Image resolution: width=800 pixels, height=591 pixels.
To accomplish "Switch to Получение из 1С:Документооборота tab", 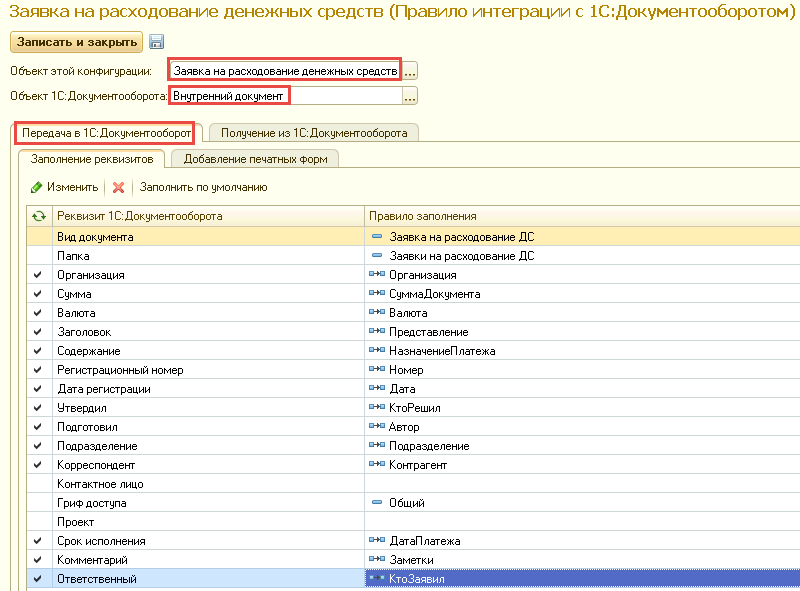I will pyautogui.click(x=314, y=133).
